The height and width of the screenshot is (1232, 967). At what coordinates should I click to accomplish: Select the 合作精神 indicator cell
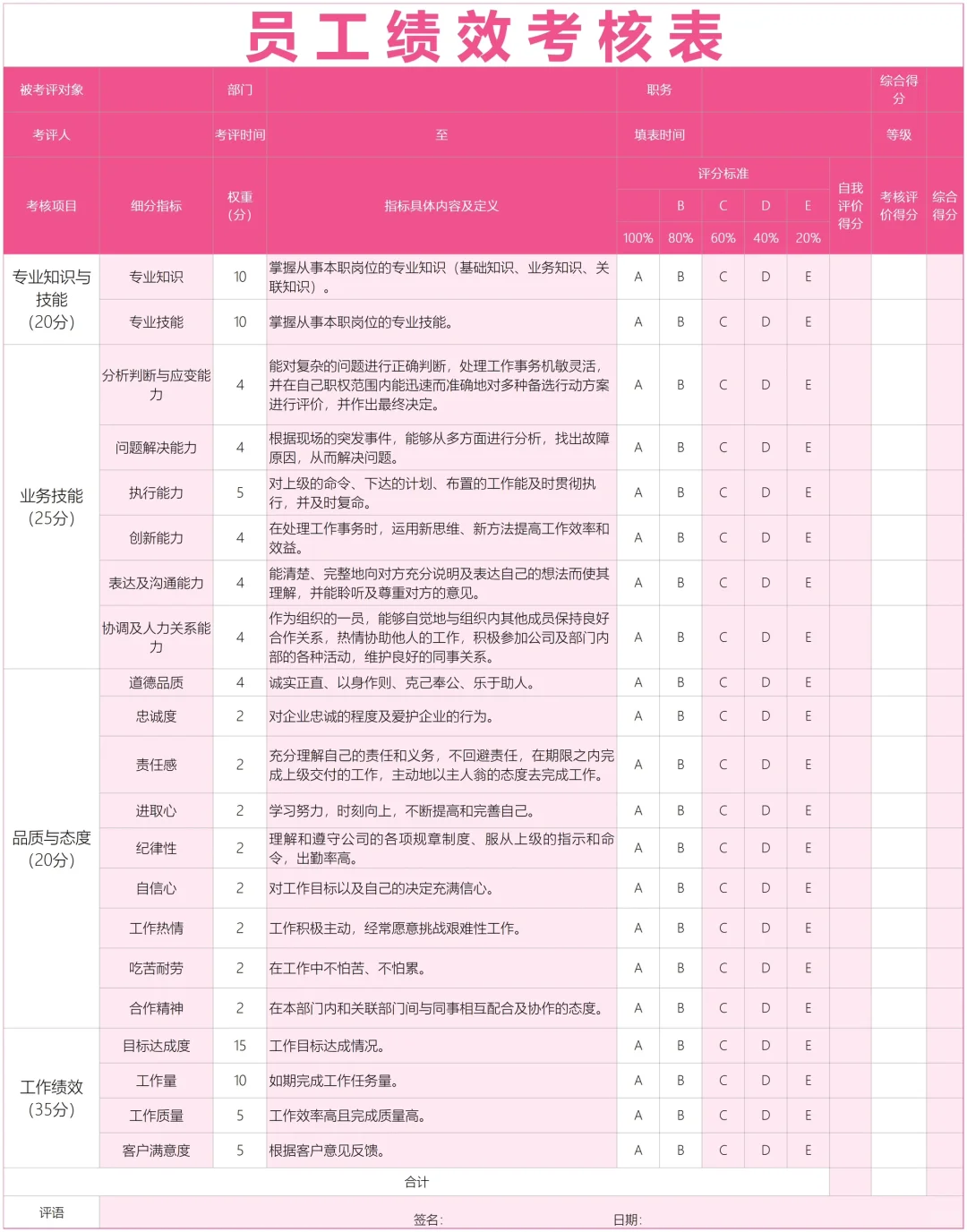click(156, 1008)
